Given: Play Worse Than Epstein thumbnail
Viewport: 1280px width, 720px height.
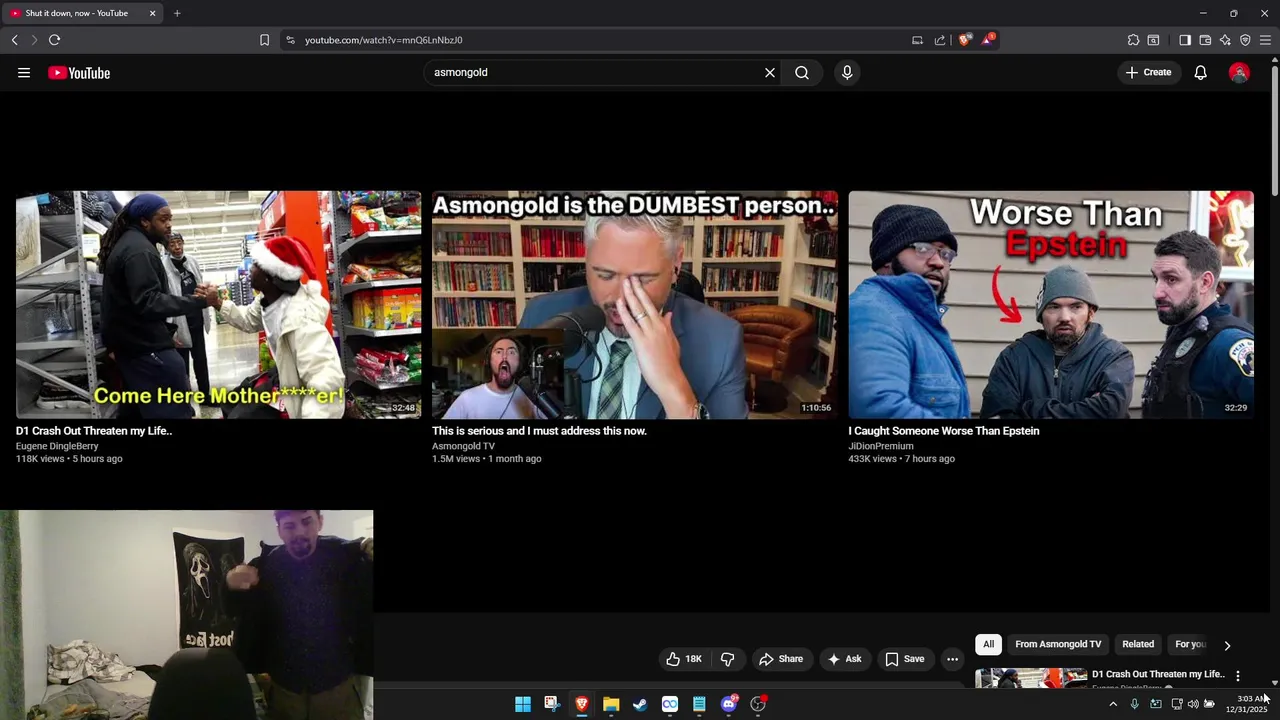Looking at the screenshot, I should [1051, 305].
